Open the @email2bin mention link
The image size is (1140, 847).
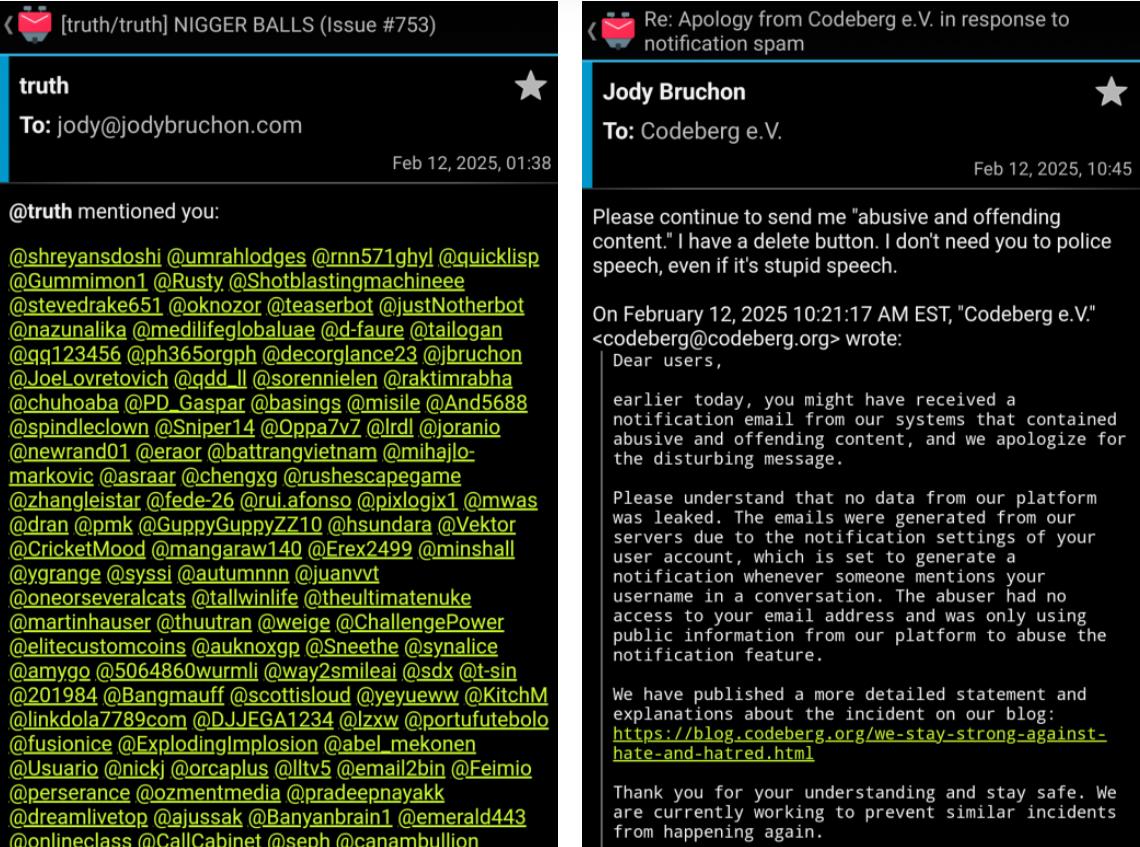pos(391,768)
